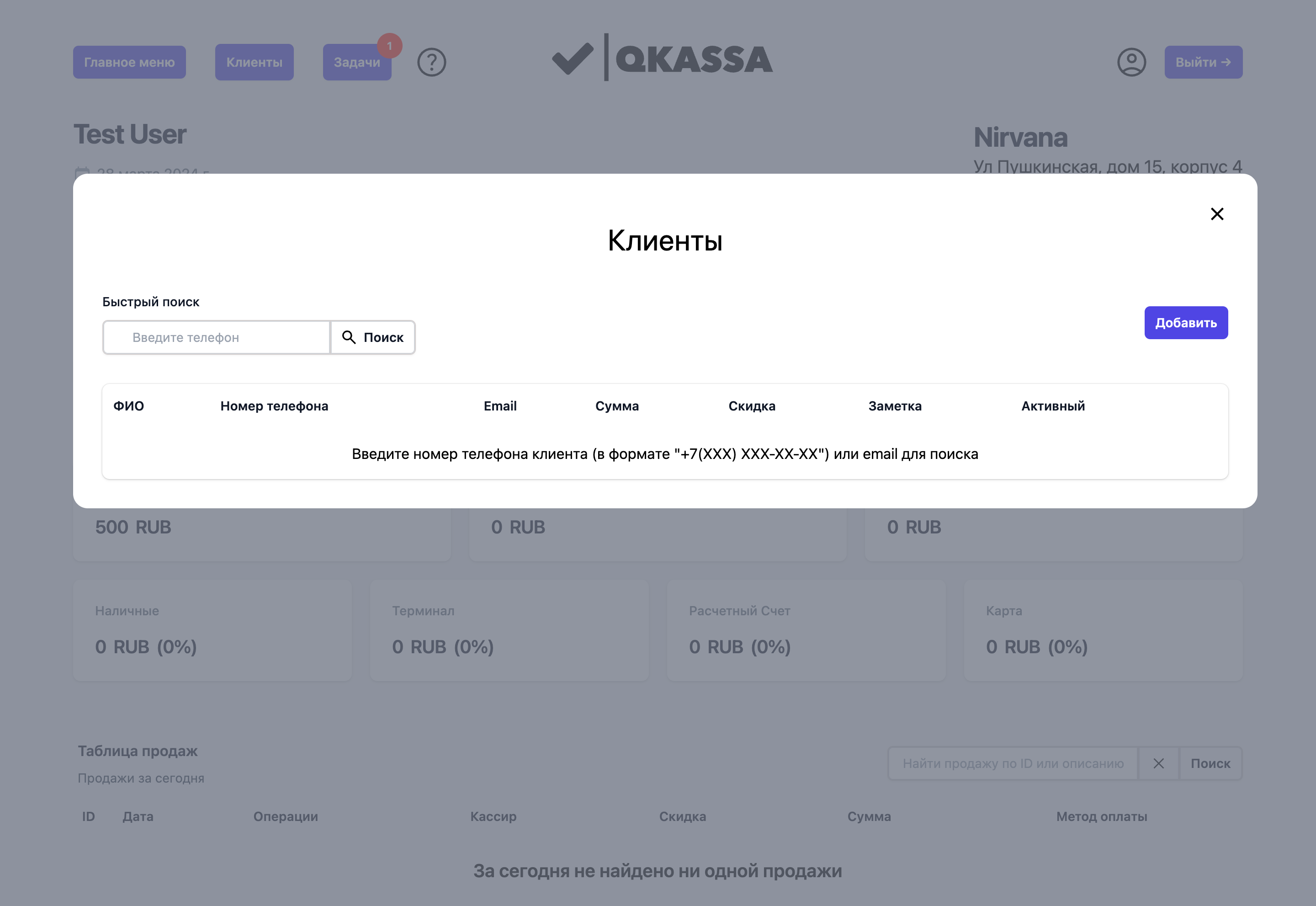Screen dimensions: 1316x906
Task: Open the Задачи menu button
Action: coord(356,63)
